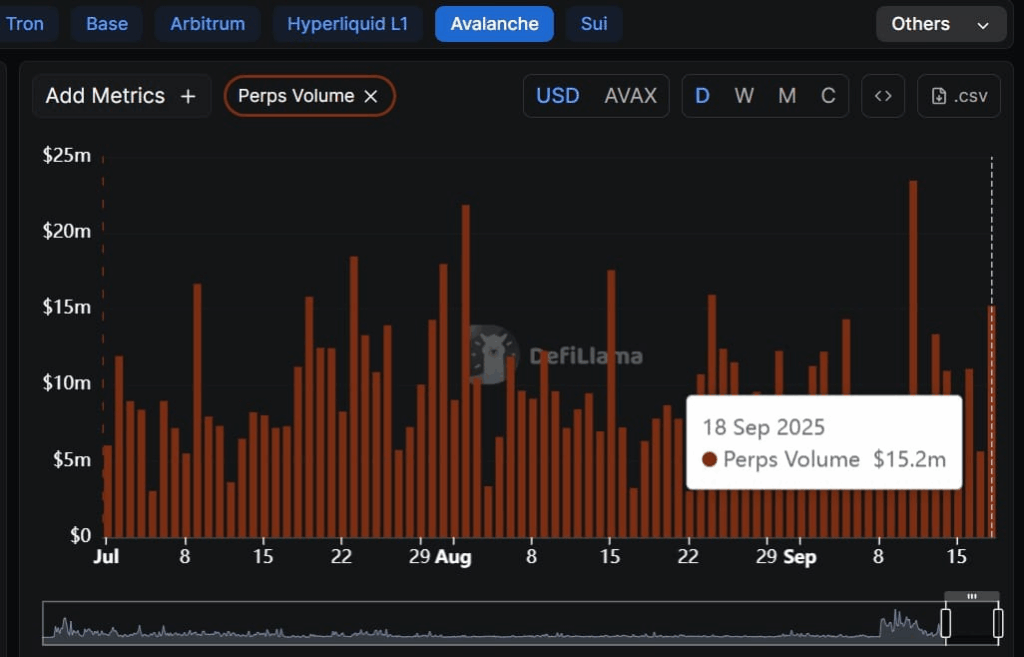1024x657 pixels.
Task: Remove Perps Volume metric via its X icon
Action: [x=372, y=96]
